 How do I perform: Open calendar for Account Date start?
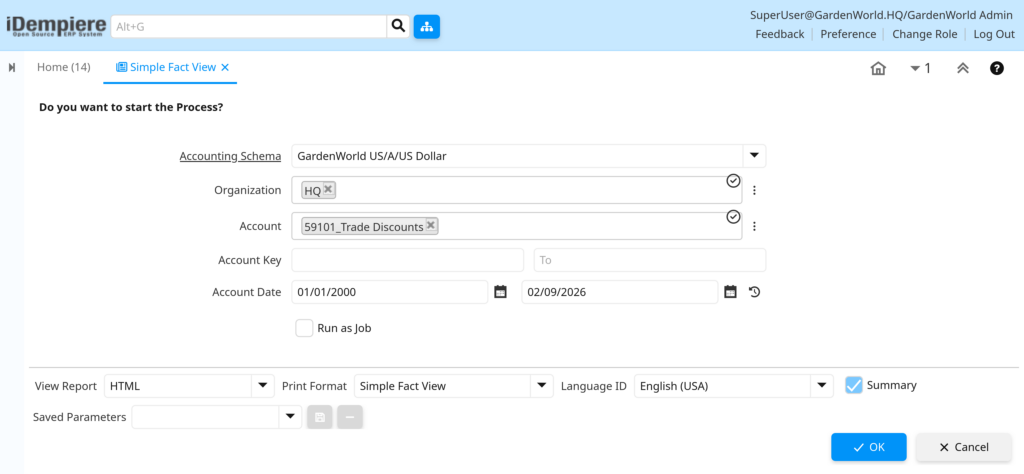click(500, 292)
